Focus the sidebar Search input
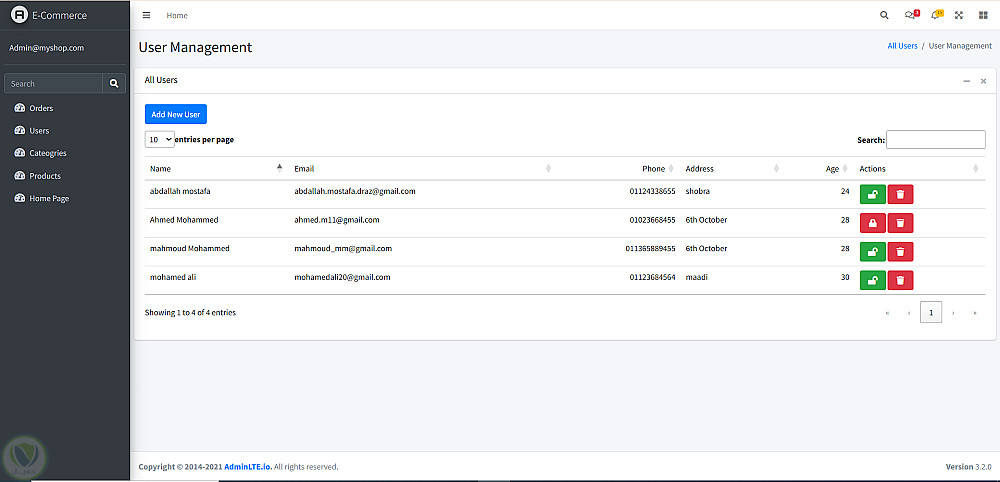 54,84
